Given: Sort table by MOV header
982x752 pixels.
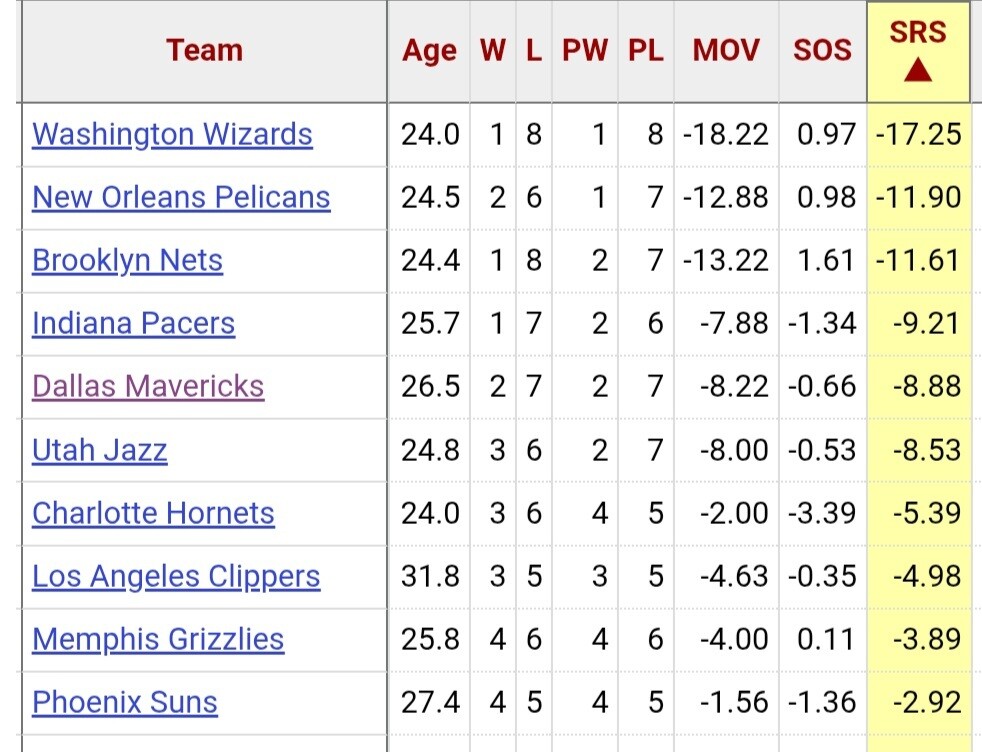Looking at the screenshot, I should pyautogui.click(x=726, y=50).
